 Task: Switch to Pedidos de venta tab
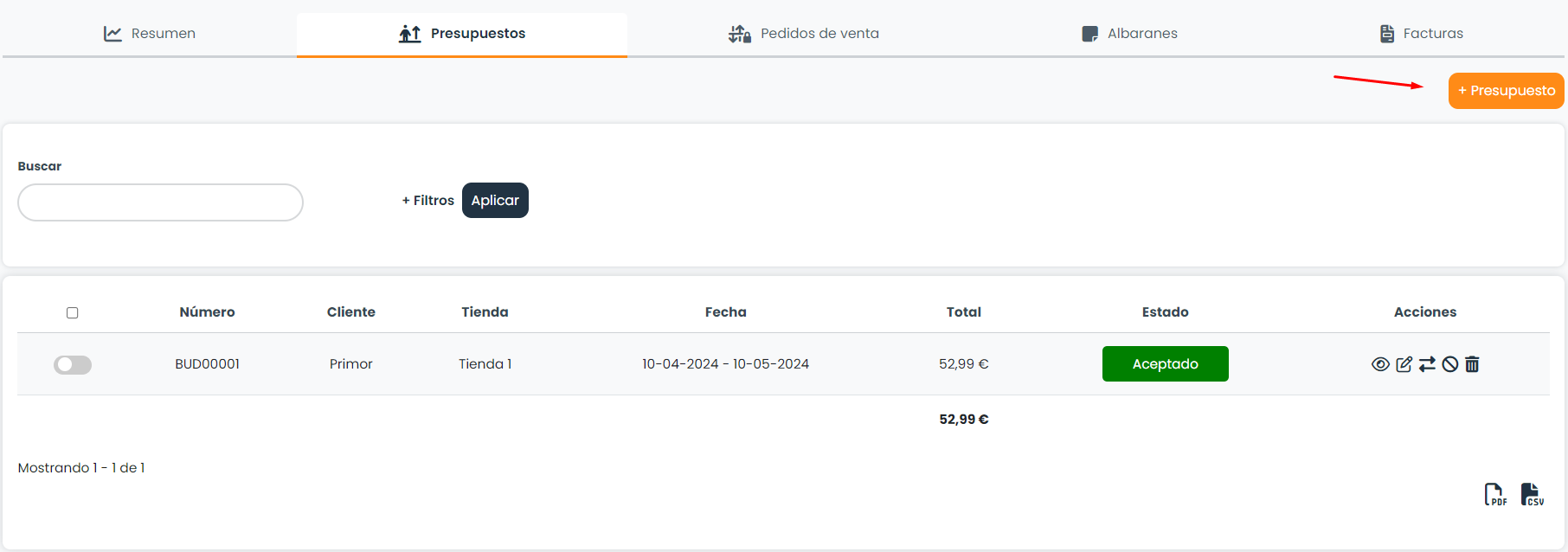tap(803, 34)
